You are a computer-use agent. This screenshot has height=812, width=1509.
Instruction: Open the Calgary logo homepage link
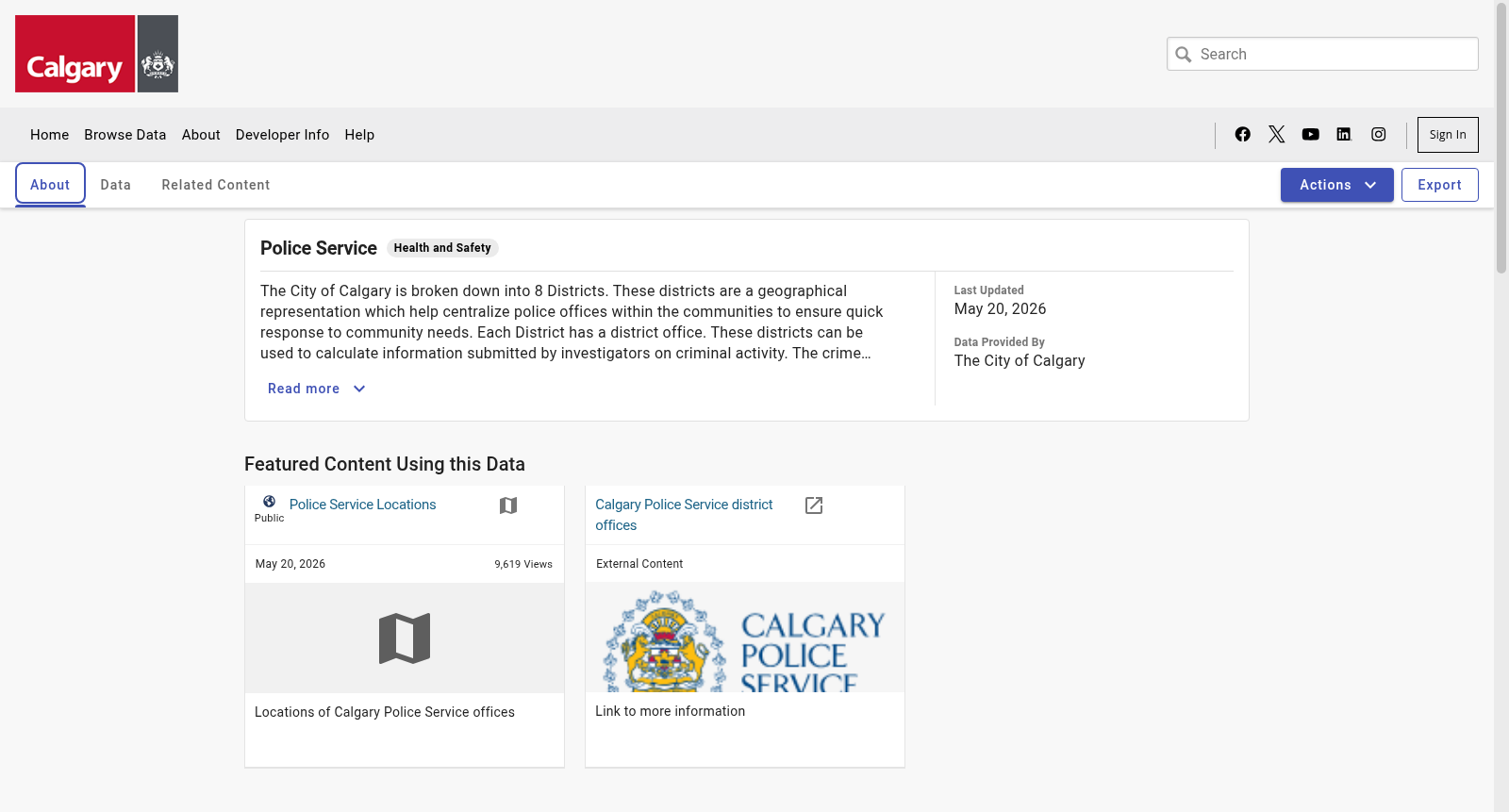pyautogui.click(x=96, y=54)
